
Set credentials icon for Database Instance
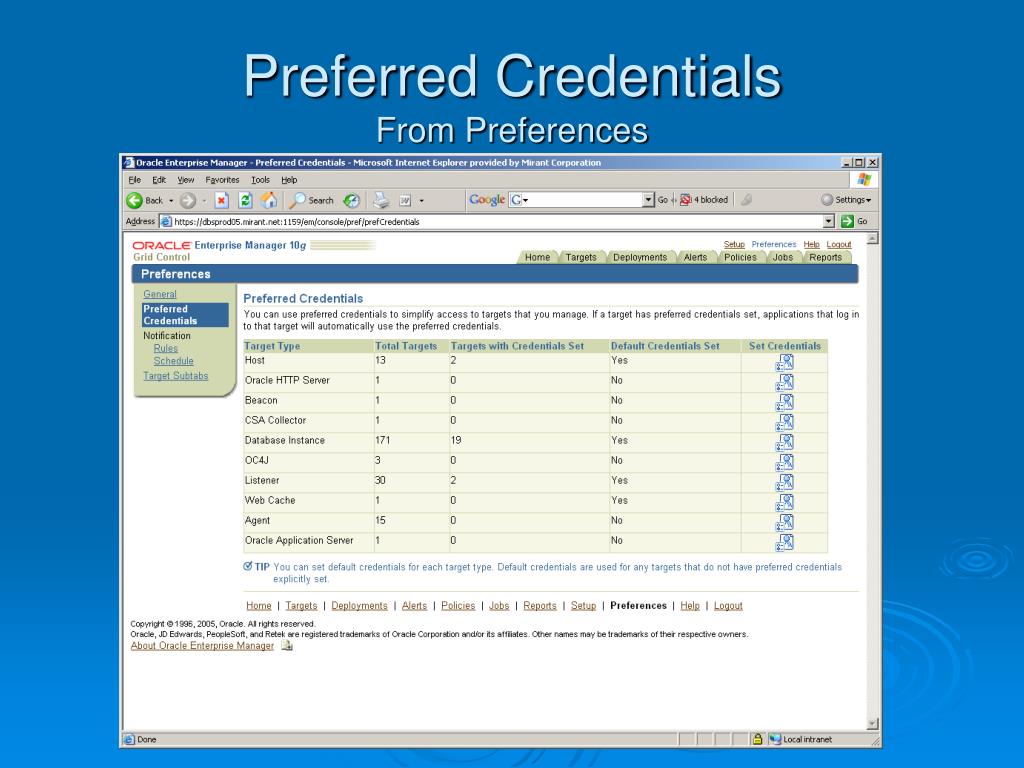point(784,443)
